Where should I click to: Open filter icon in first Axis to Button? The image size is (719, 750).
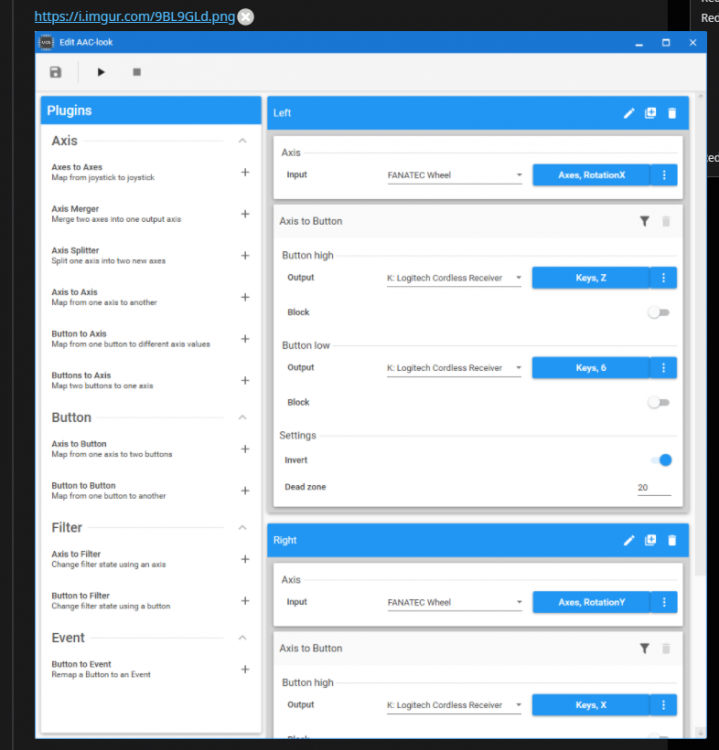pos(645,221)
